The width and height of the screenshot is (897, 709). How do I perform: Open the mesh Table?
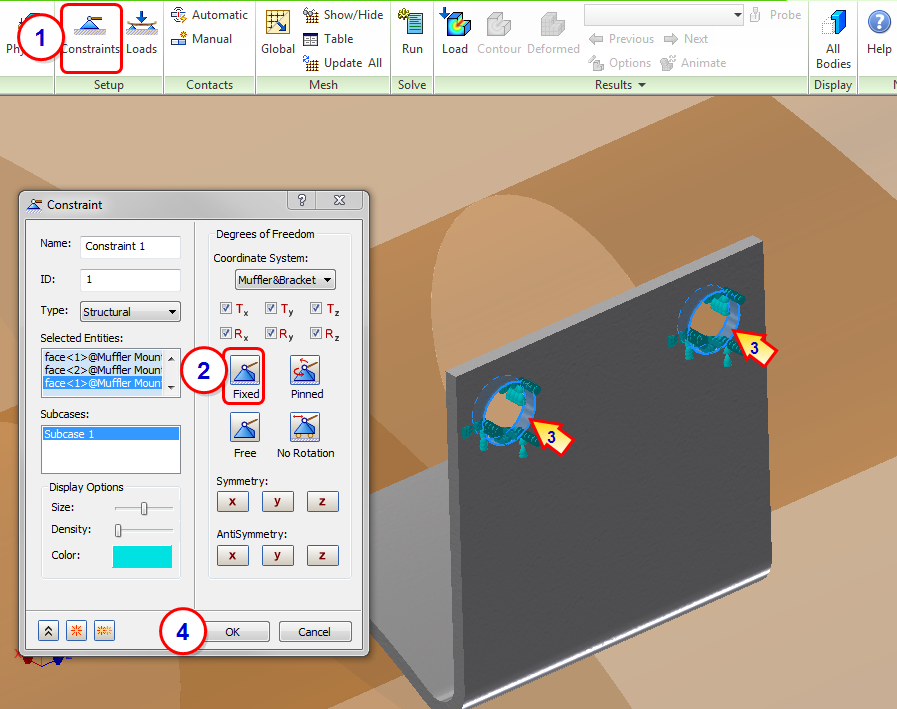[328, 39]
